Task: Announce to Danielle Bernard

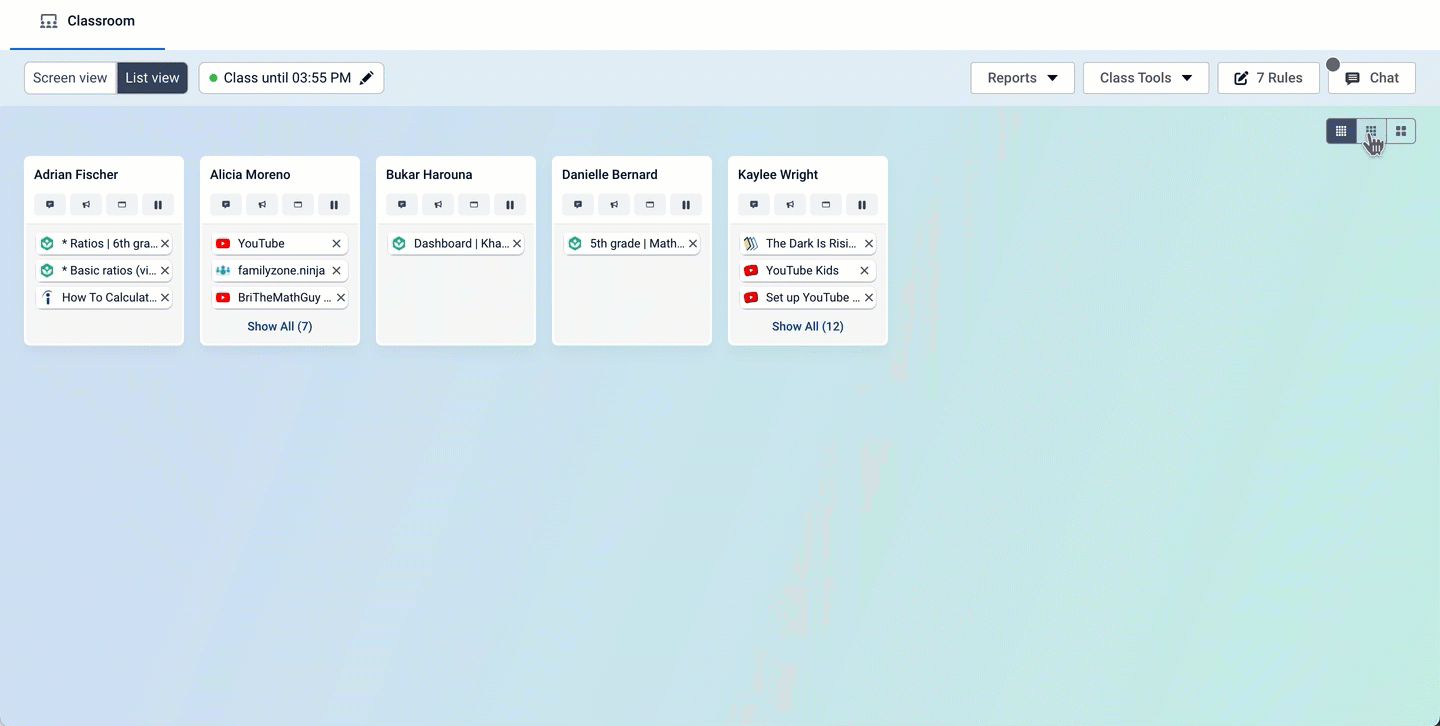Action: [x=614, y=205]
